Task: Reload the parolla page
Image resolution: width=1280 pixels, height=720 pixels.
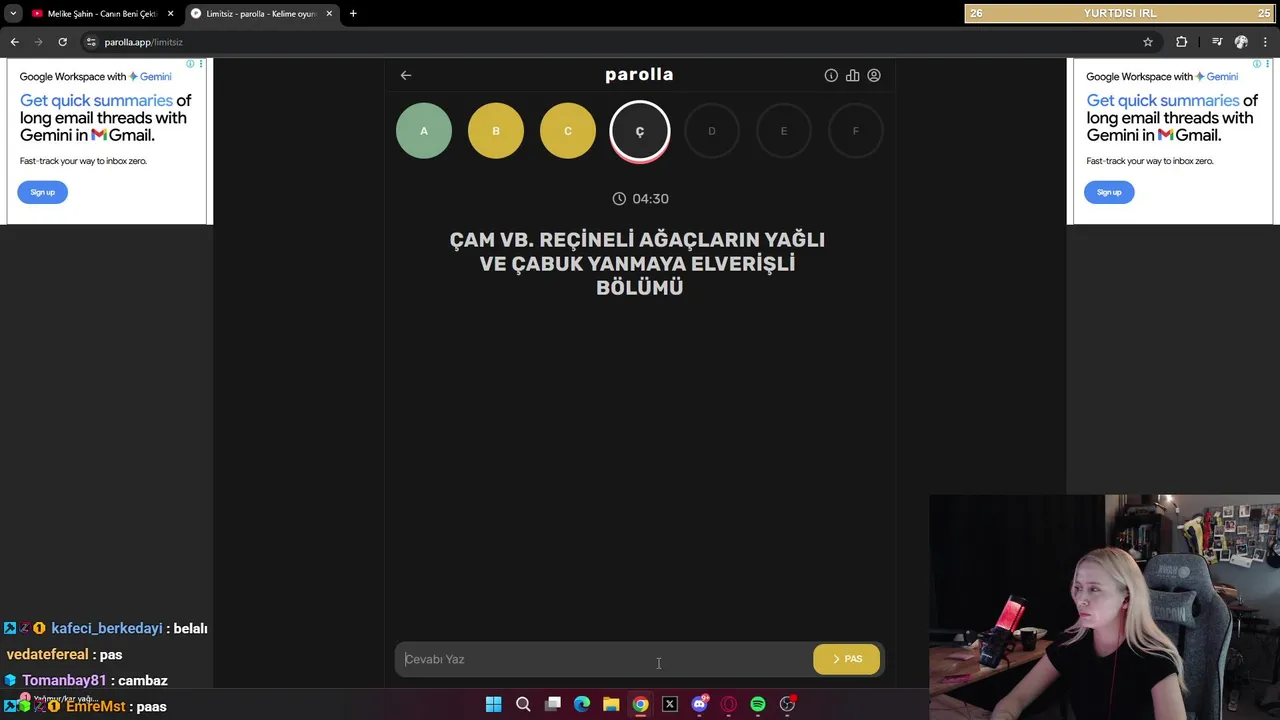Action: [62, 42]
